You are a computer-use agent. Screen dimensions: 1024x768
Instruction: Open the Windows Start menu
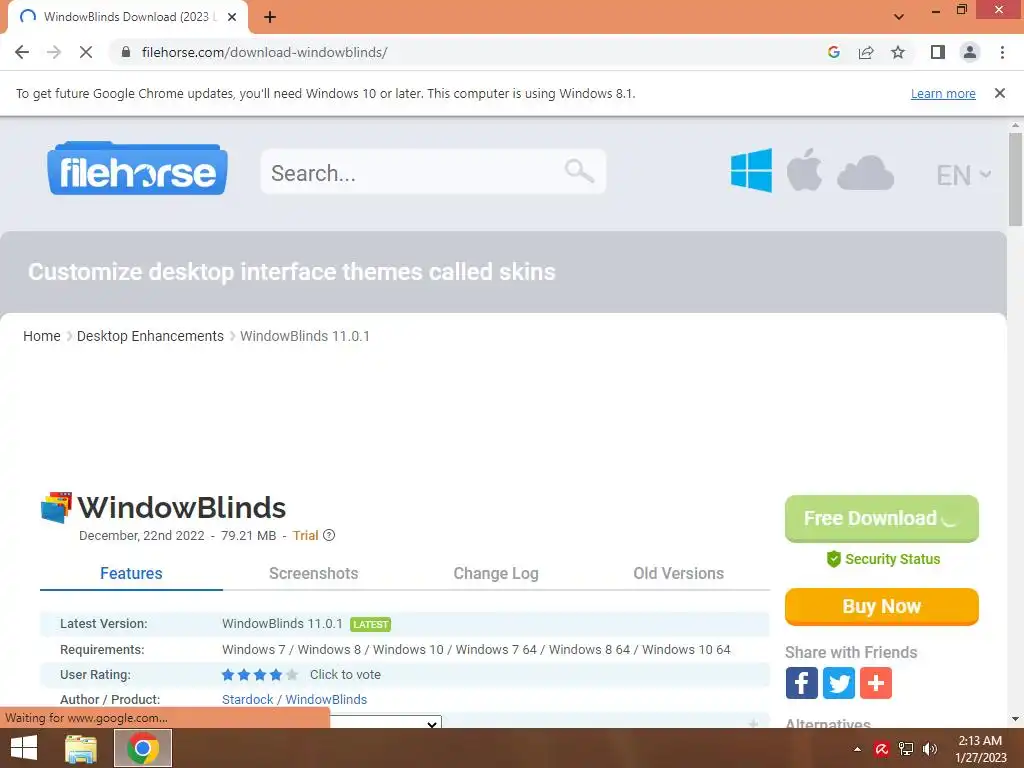coord(24,748)
